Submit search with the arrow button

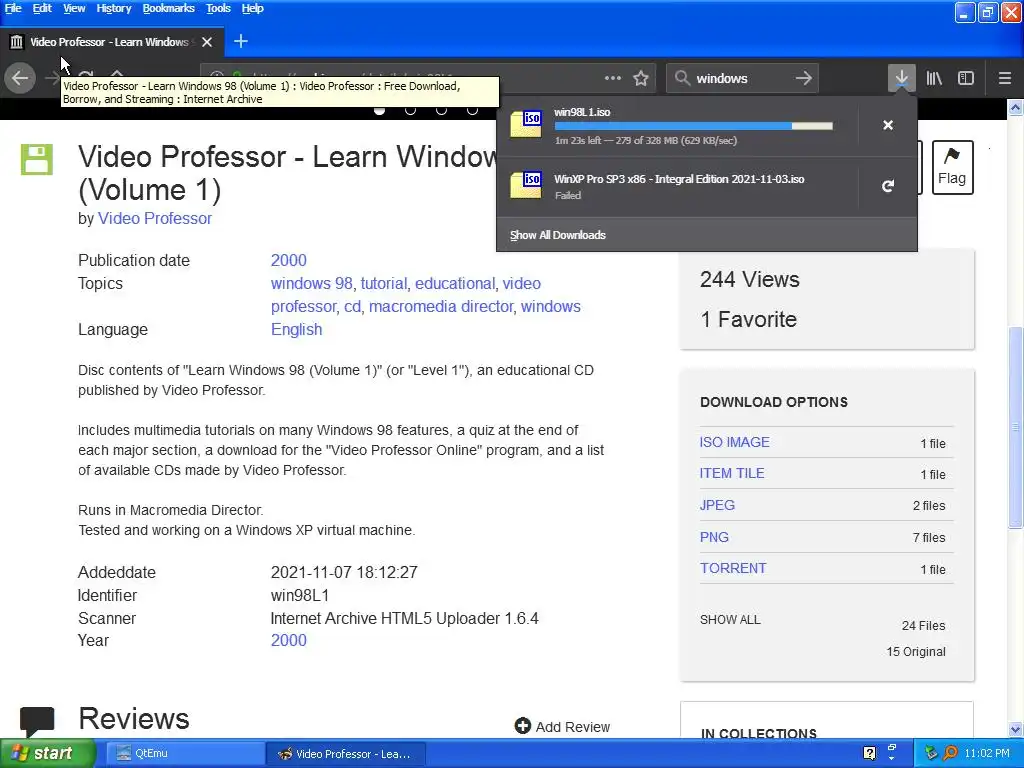click(804, 78)
